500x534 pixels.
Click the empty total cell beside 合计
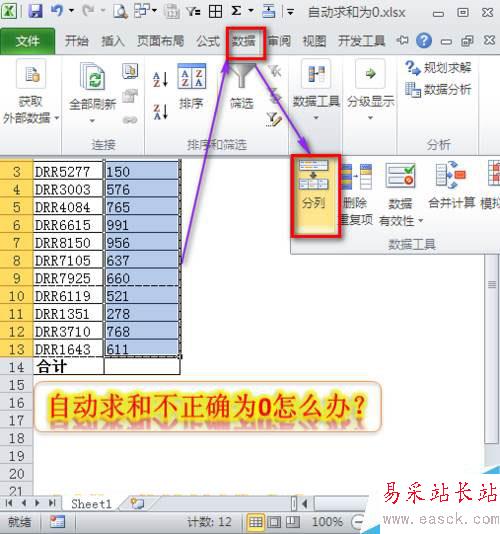(x=142, y=366)
